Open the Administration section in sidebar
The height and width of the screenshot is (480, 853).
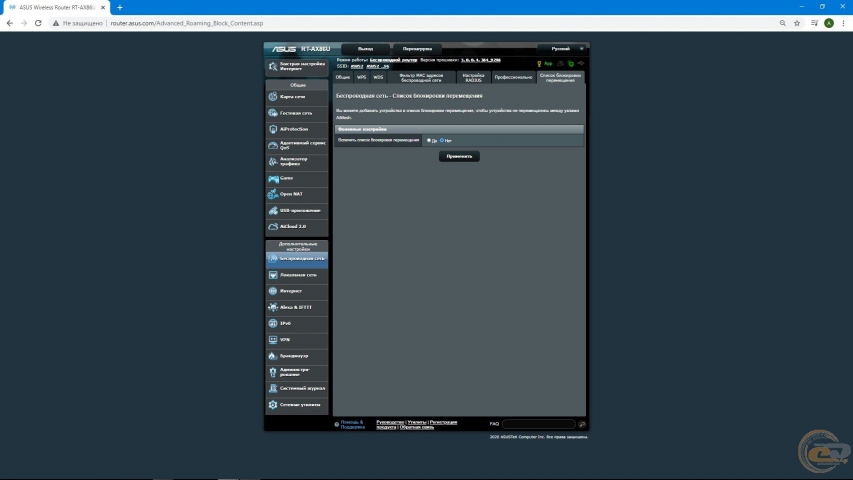pyautogui.click(x=296, y=372)
